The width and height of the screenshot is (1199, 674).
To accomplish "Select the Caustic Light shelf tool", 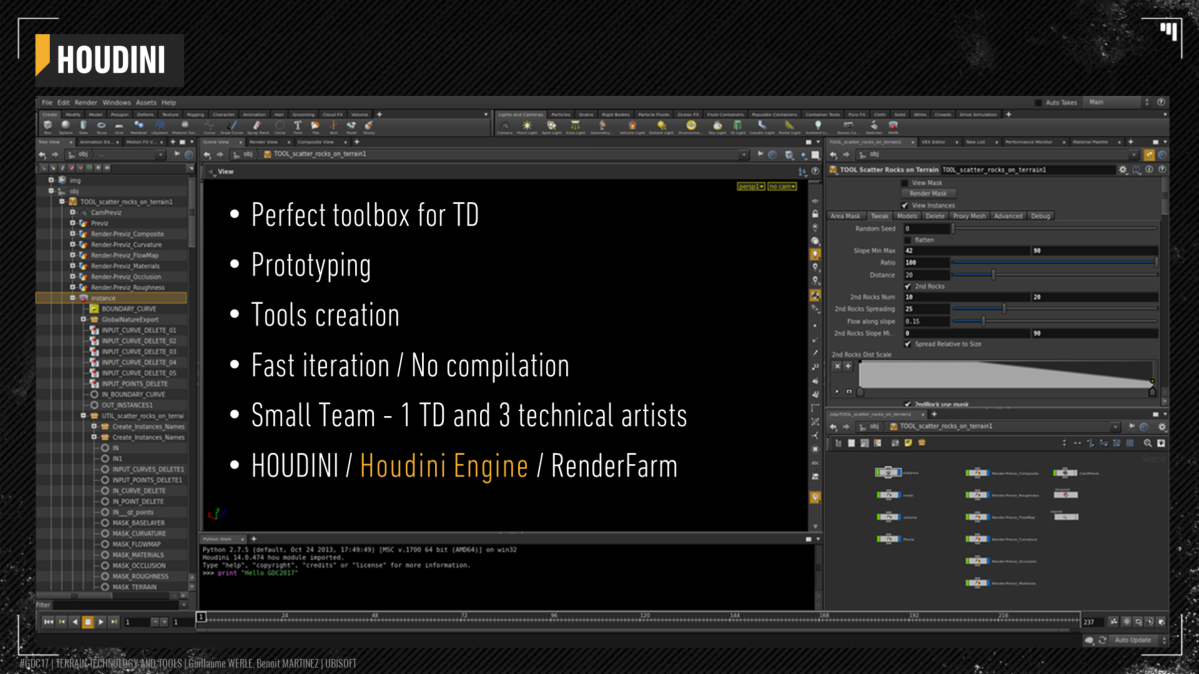I will (x=762, y=127).
